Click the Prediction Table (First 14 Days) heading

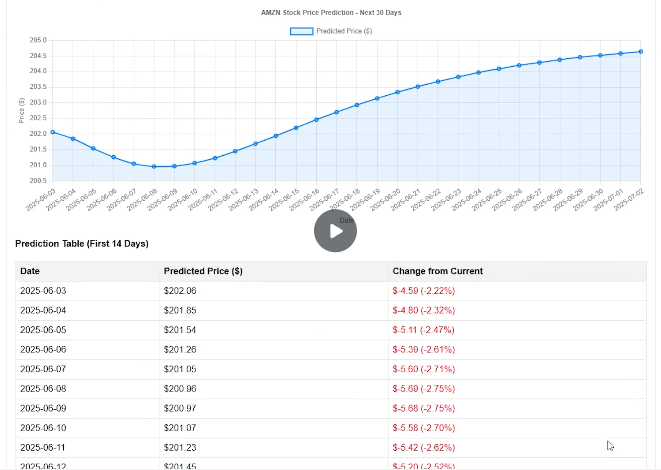pos(82,244)
